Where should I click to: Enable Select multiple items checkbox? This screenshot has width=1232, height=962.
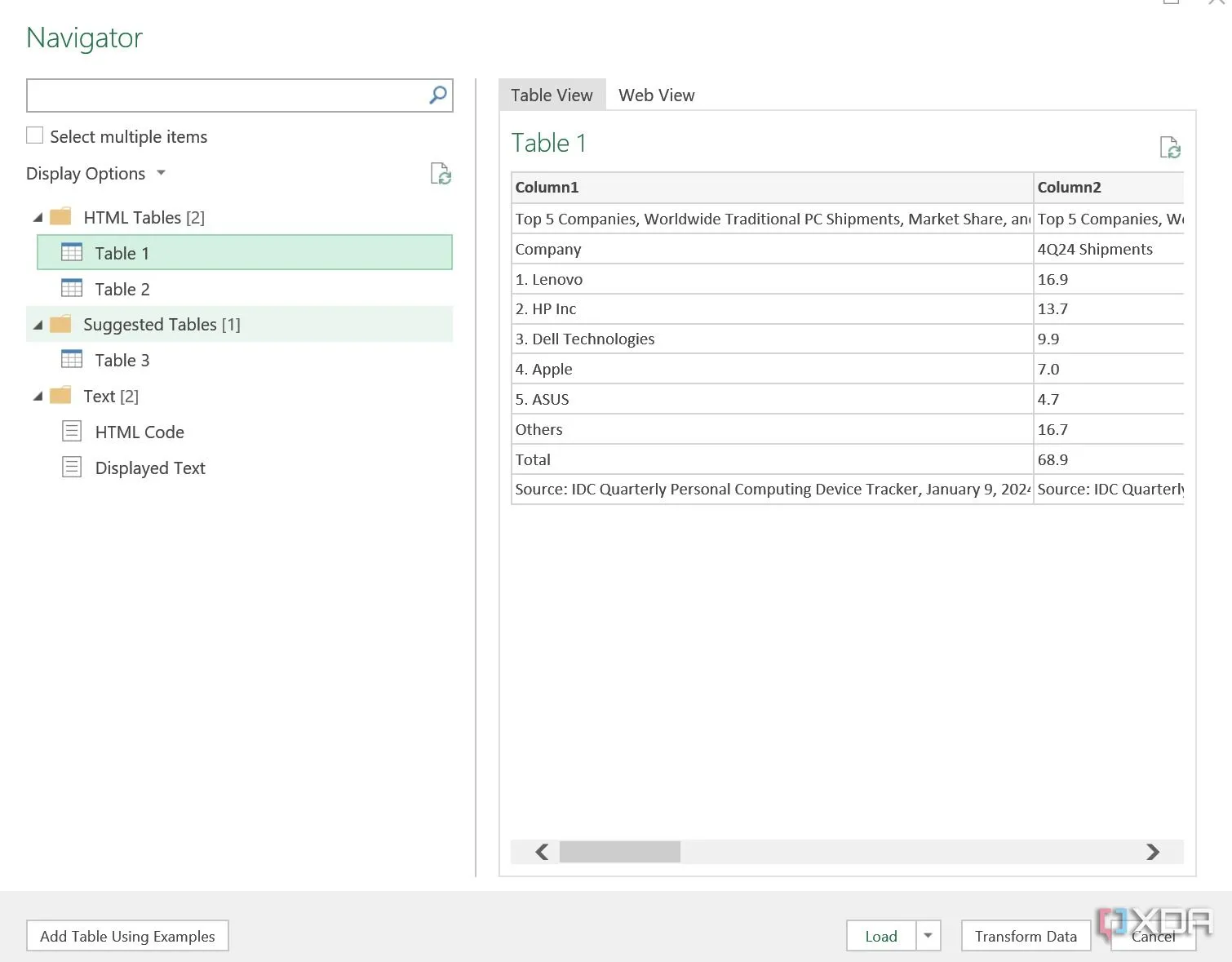click(34, 135)
